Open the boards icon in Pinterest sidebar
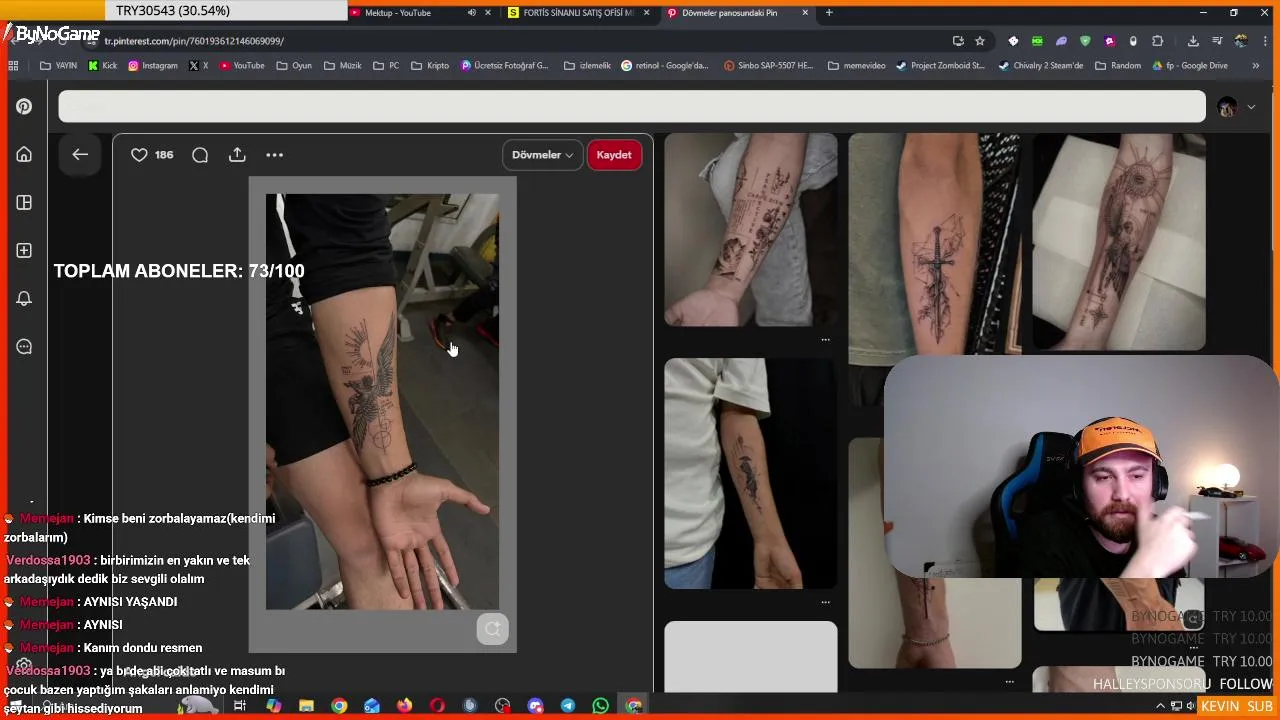Image resolution: width=1280 pixels, height=720 pixels. click(x=24, y=203)
